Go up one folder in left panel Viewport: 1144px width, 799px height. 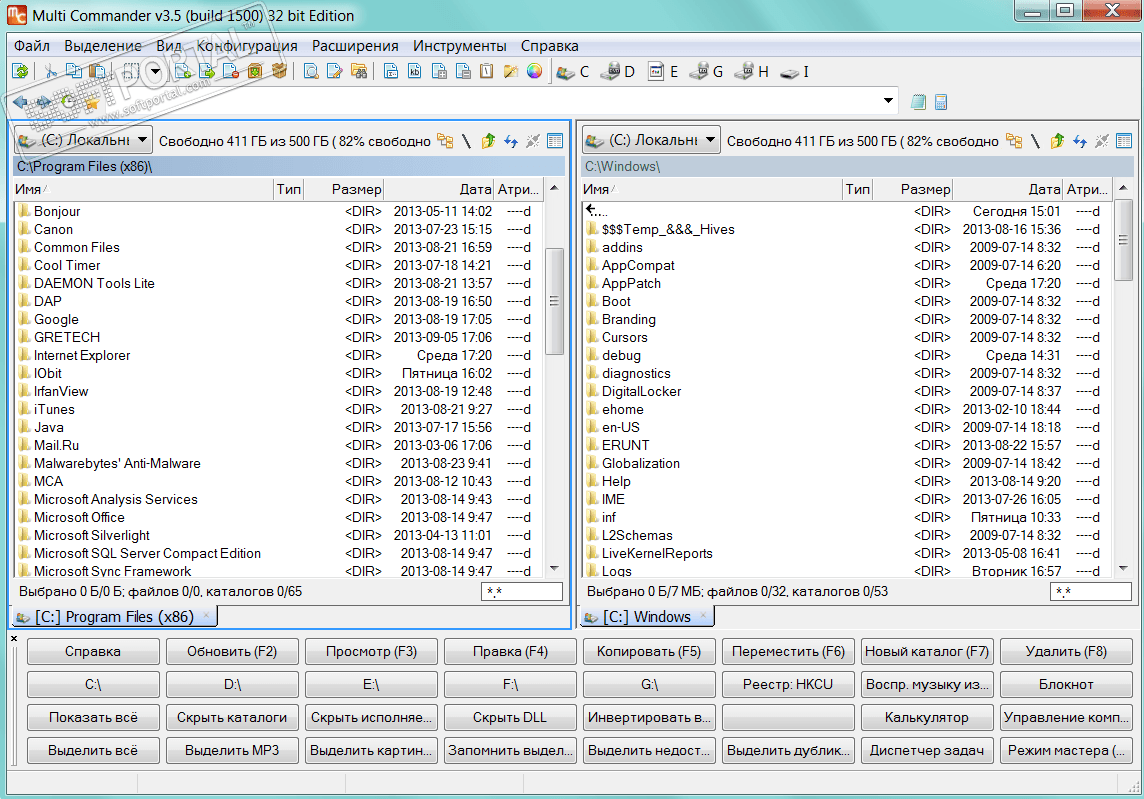[x=488, y=141]
